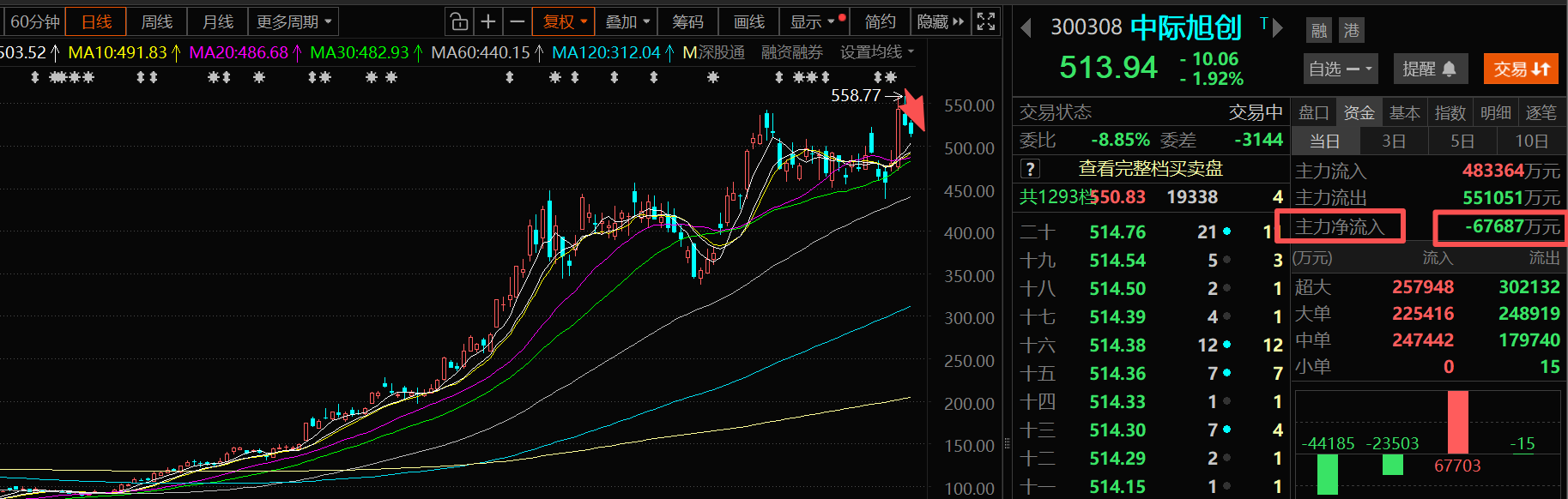Go to the previous stock with the left arrow
Image resolution: width=1568 pixels, height=499 pixels.
pos(1026,28)
